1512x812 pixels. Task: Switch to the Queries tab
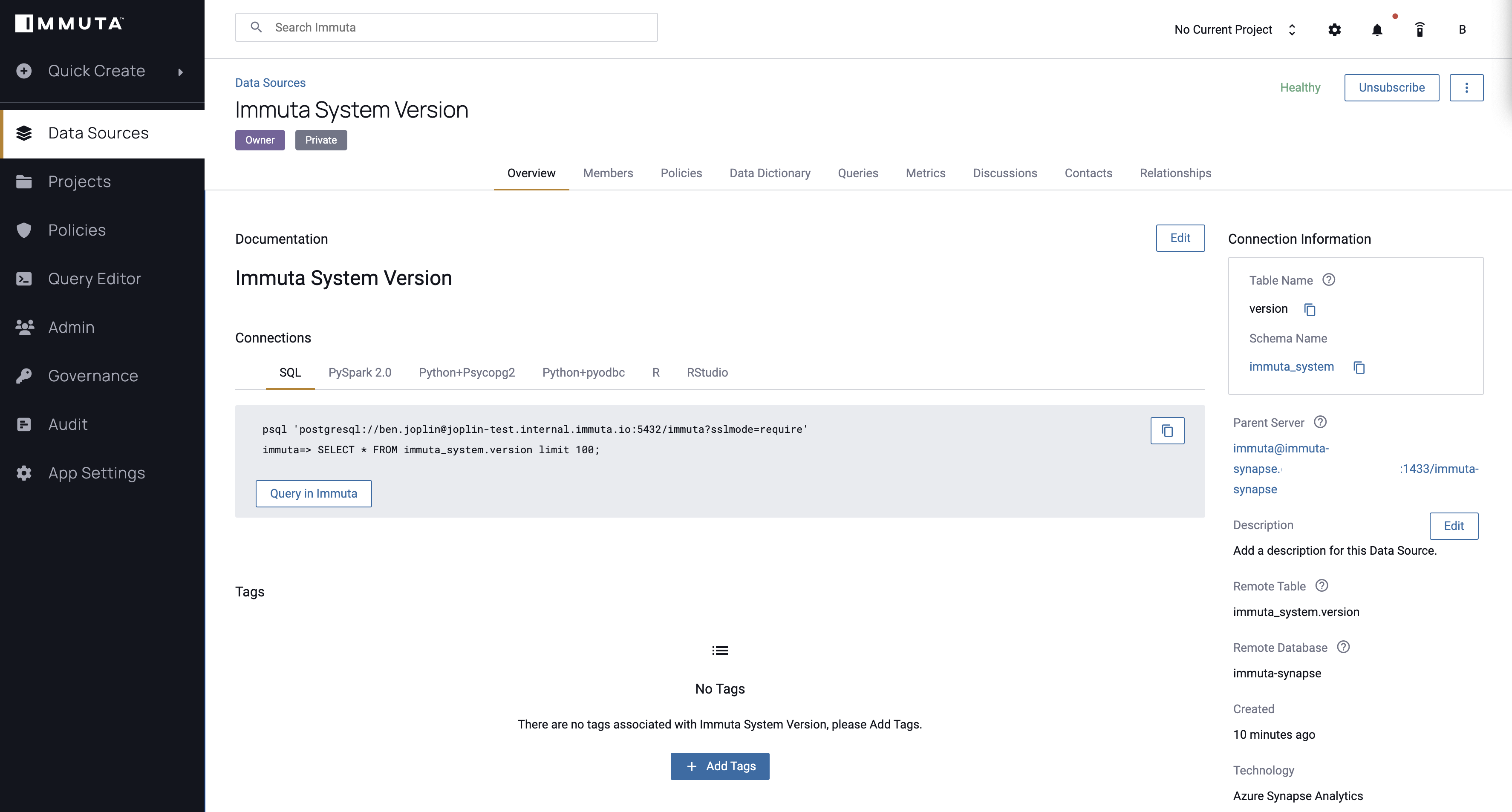coord(857,173)
